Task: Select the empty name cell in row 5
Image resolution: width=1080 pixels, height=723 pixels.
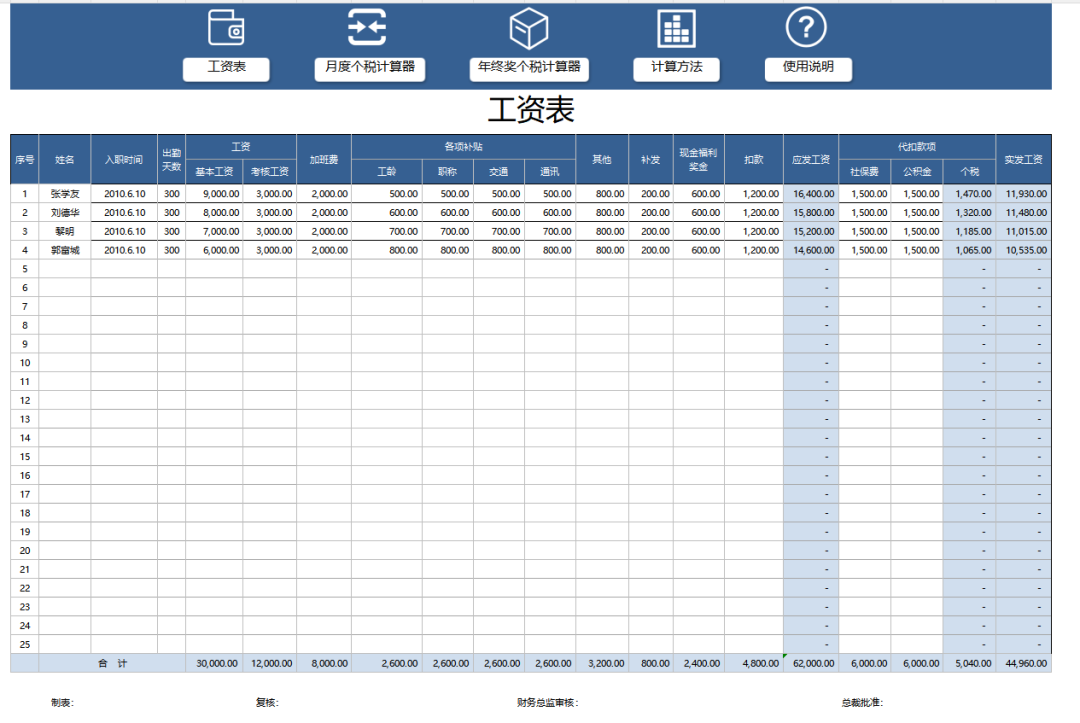Action: [x=65, y=269]
